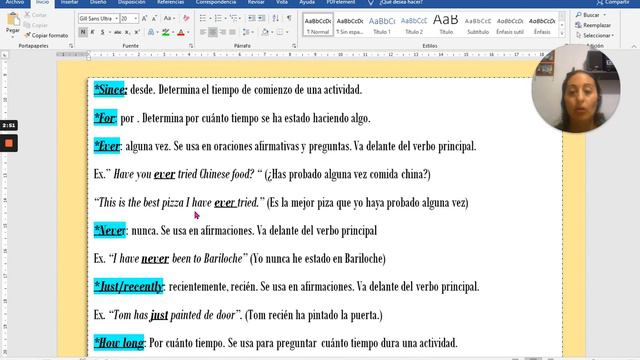This screenshot has height=360, width=640.
Task: Justify the paragraph text
Action: pos(232,32)
